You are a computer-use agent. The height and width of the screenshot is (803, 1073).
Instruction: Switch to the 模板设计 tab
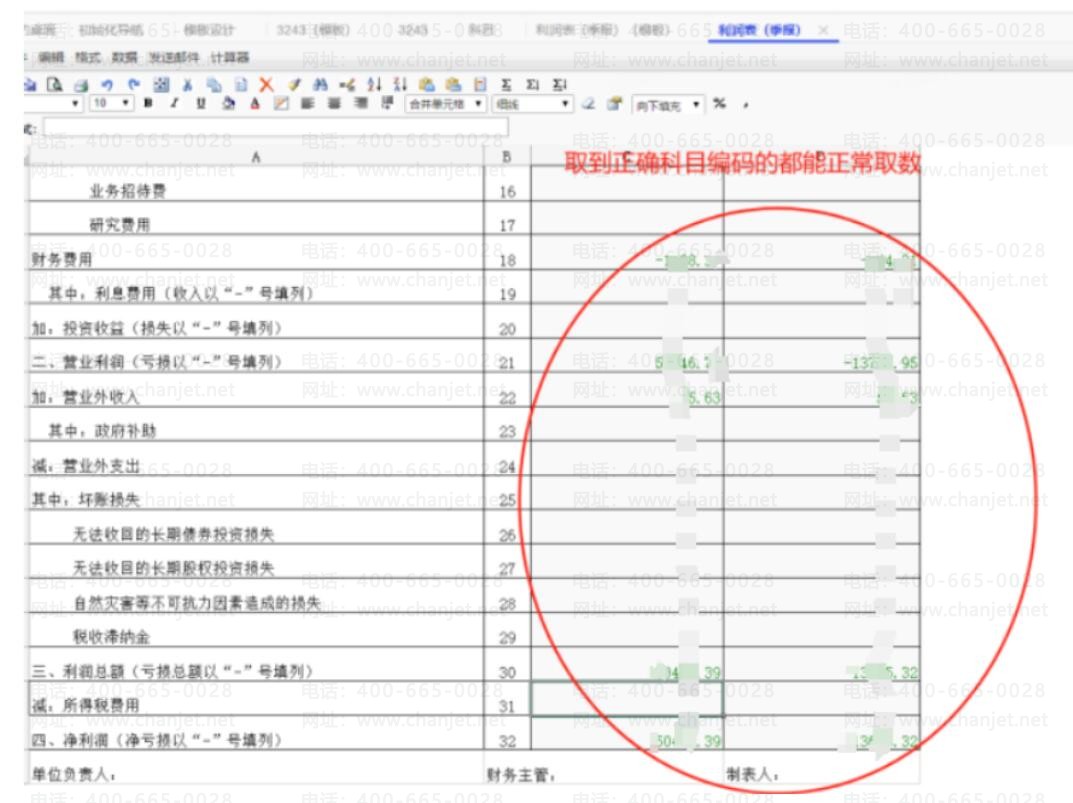[209, 30]
